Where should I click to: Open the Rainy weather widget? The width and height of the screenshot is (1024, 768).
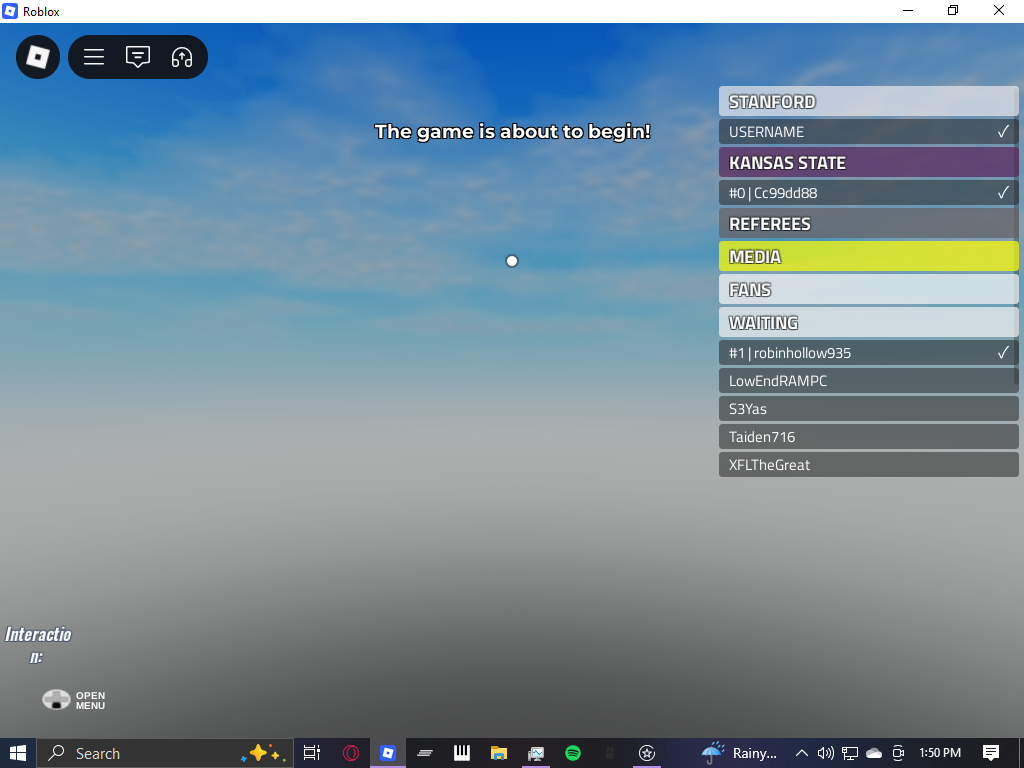(739, 753)
